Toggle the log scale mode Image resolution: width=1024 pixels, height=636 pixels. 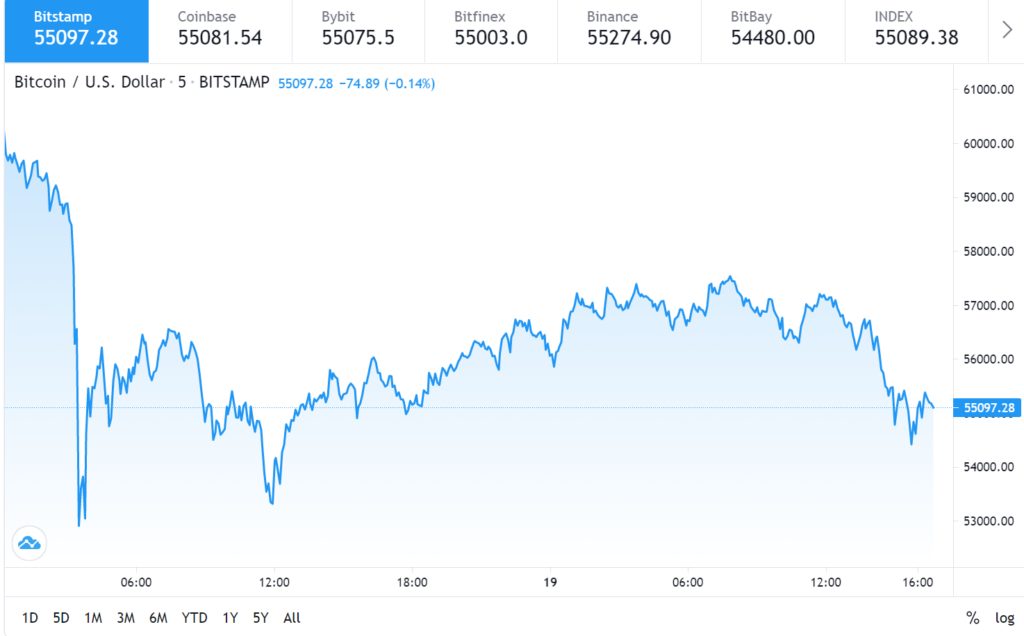pos(1004,618)
